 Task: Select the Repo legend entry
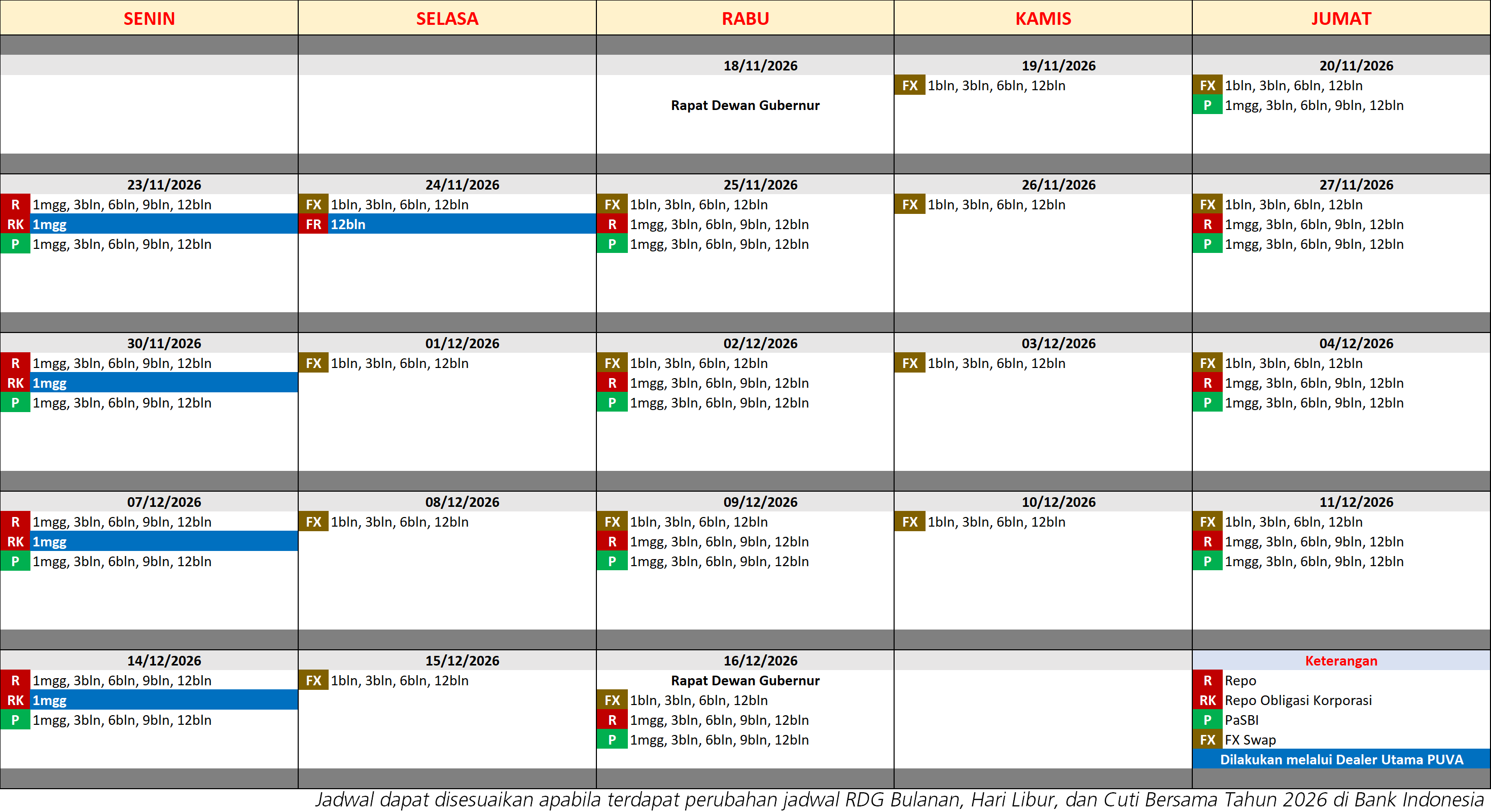[x=1240, y=681]
